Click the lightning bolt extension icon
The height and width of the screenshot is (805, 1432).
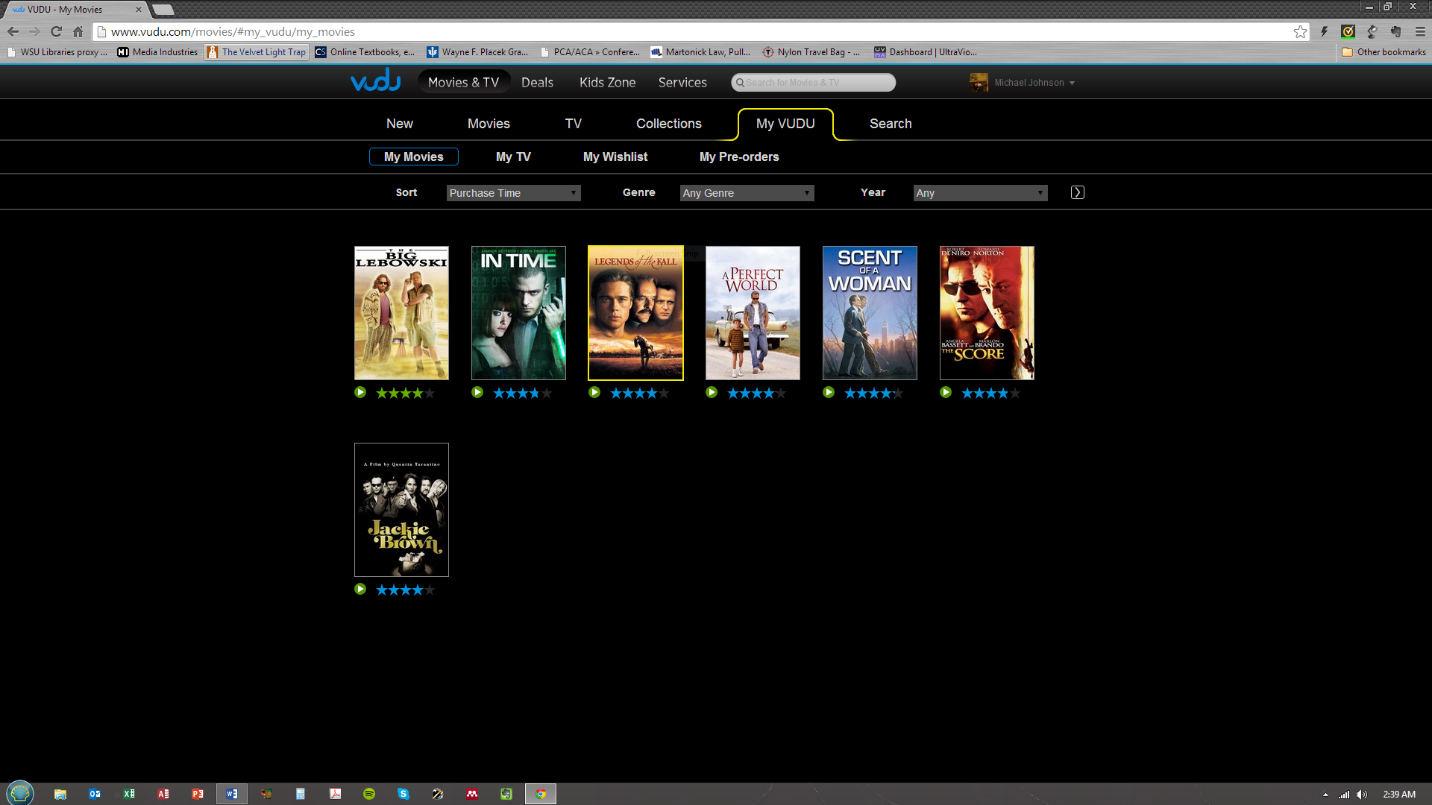click(x=1324, y=32)
